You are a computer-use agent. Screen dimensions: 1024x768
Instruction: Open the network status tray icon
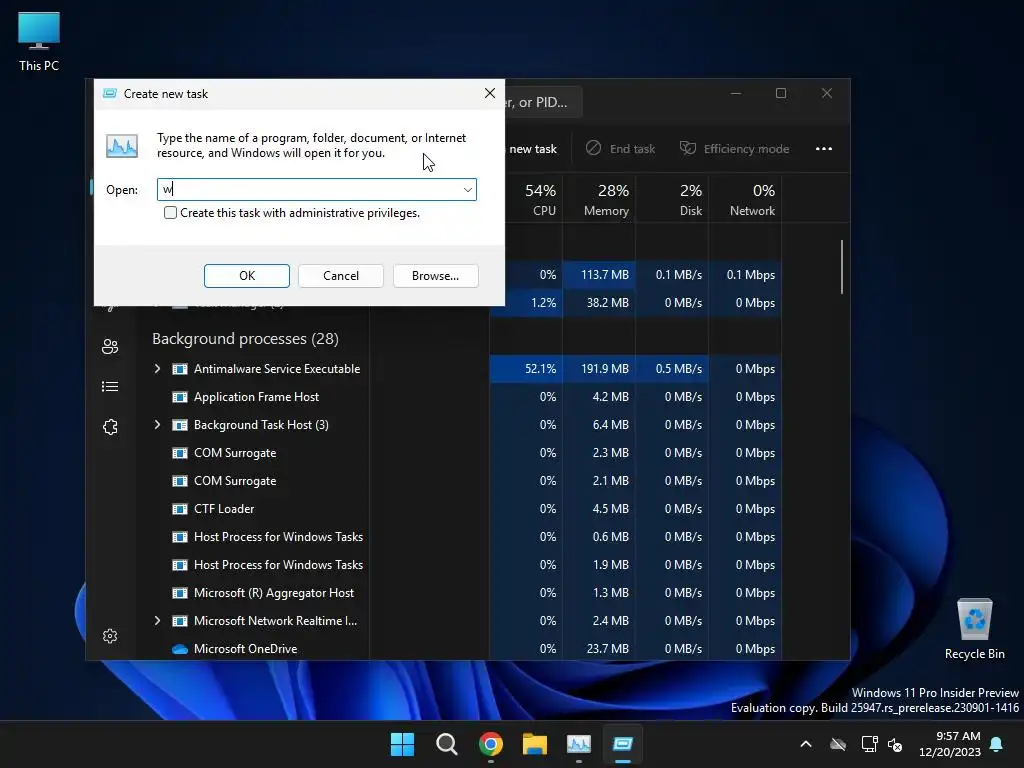pyautogui.click(x=869, y=744)
